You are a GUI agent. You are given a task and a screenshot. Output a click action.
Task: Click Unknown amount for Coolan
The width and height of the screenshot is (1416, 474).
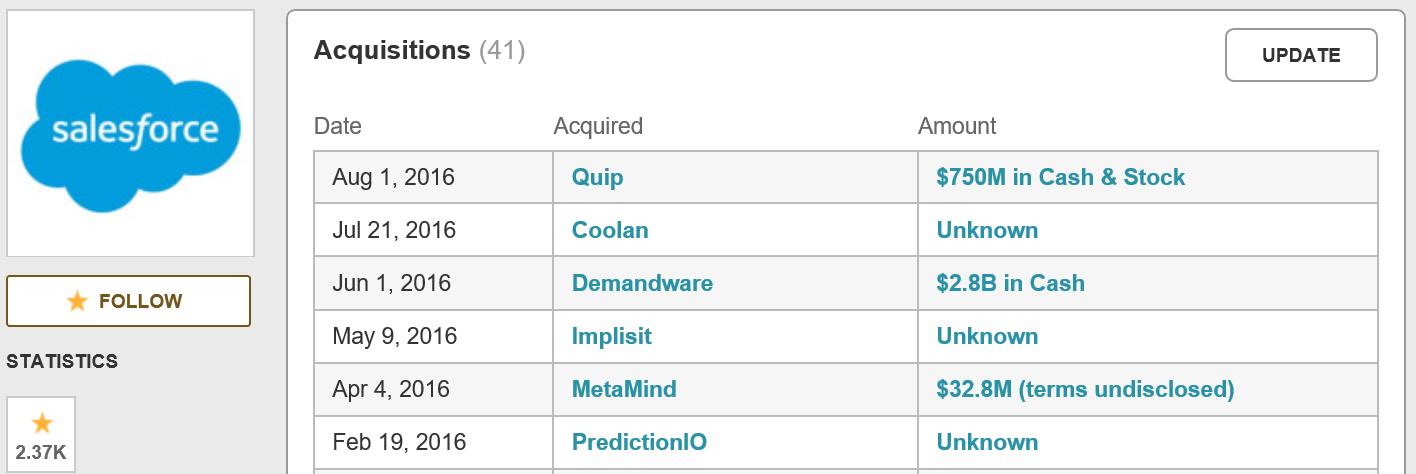987,230
